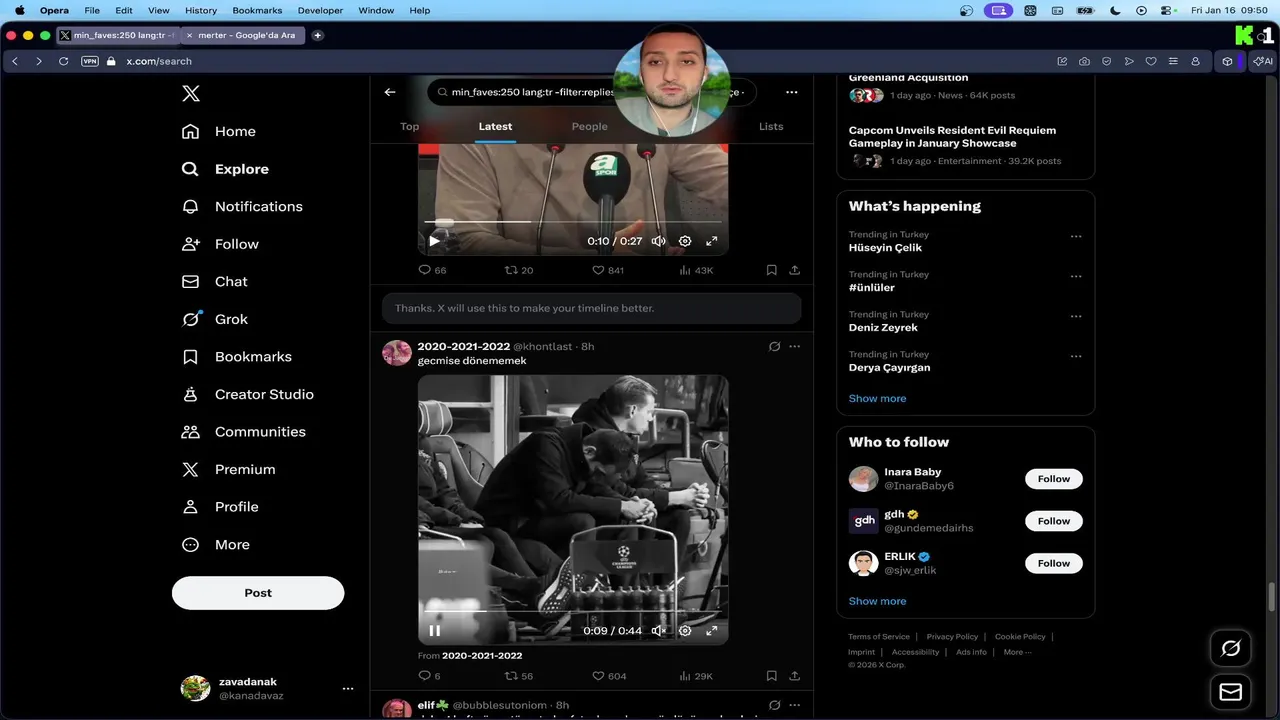The image size is (1280, 720).
Task: Open Bookmarks in the sidebar
Action: [x=236, y=356]
